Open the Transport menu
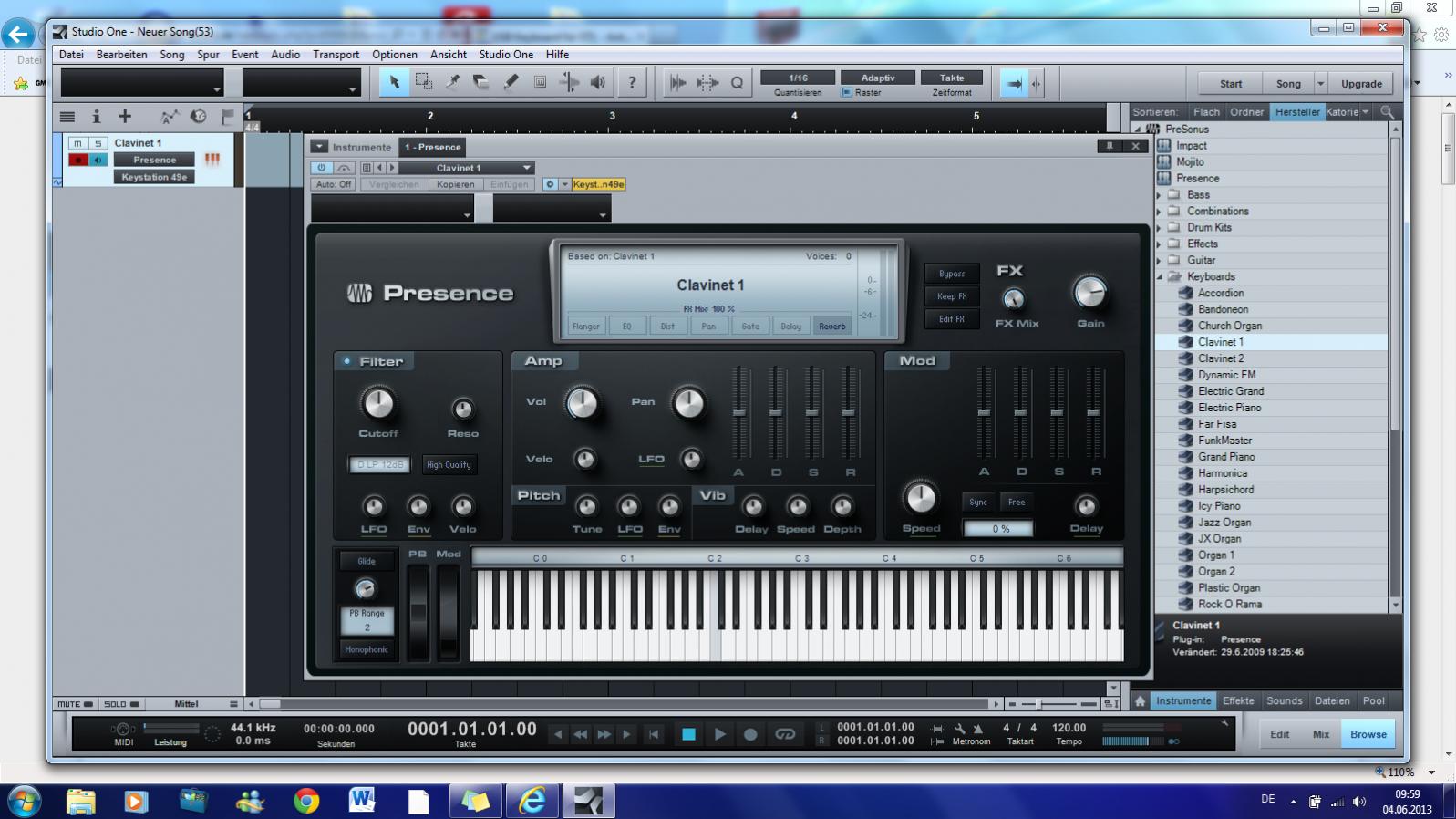The image size is (1456, 819). 336,55
